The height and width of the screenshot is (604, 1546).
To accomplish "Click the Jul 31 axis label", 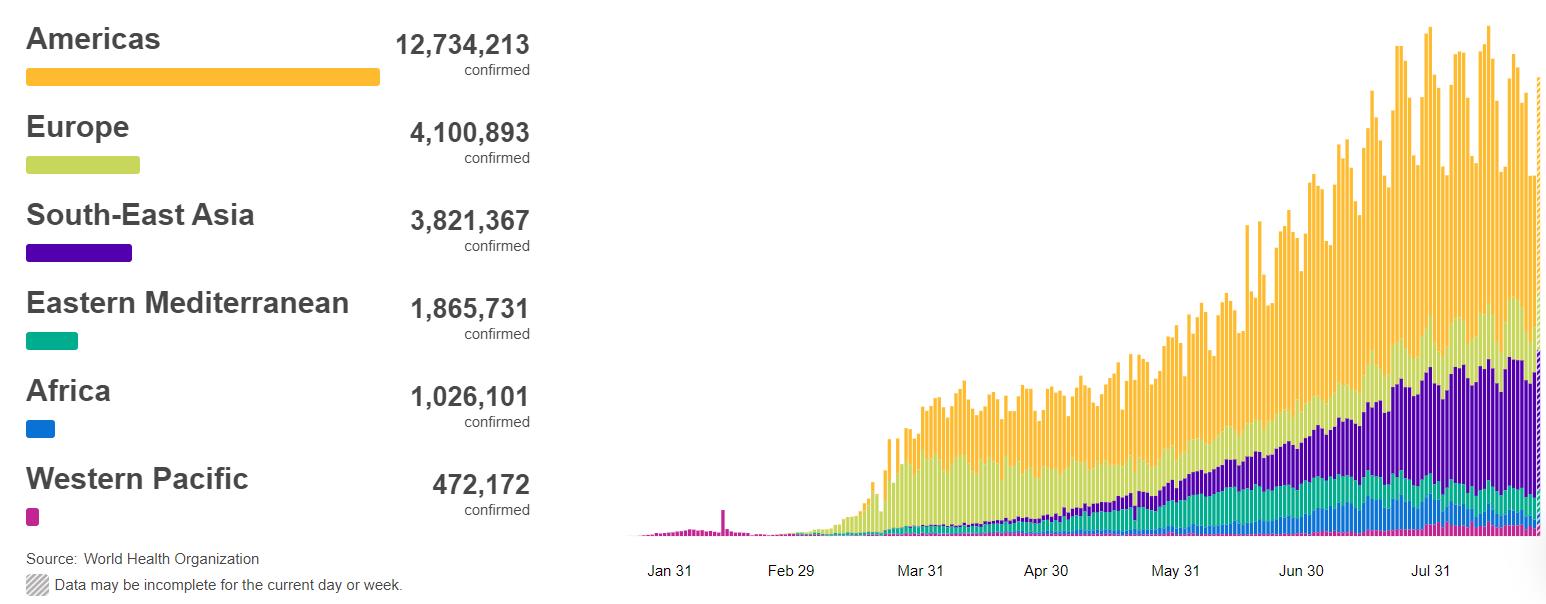I will tap(1430, 571).
